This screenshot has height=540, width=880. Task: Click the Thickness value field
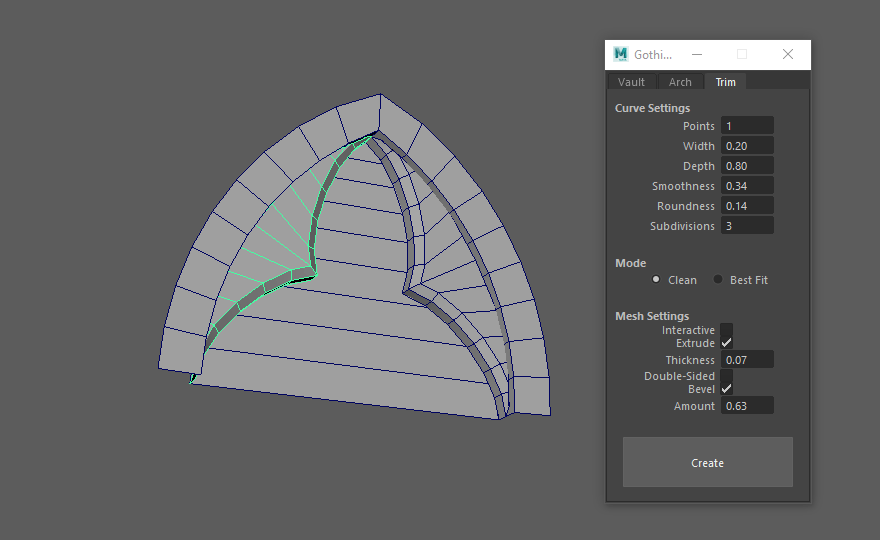click(747, 360)
